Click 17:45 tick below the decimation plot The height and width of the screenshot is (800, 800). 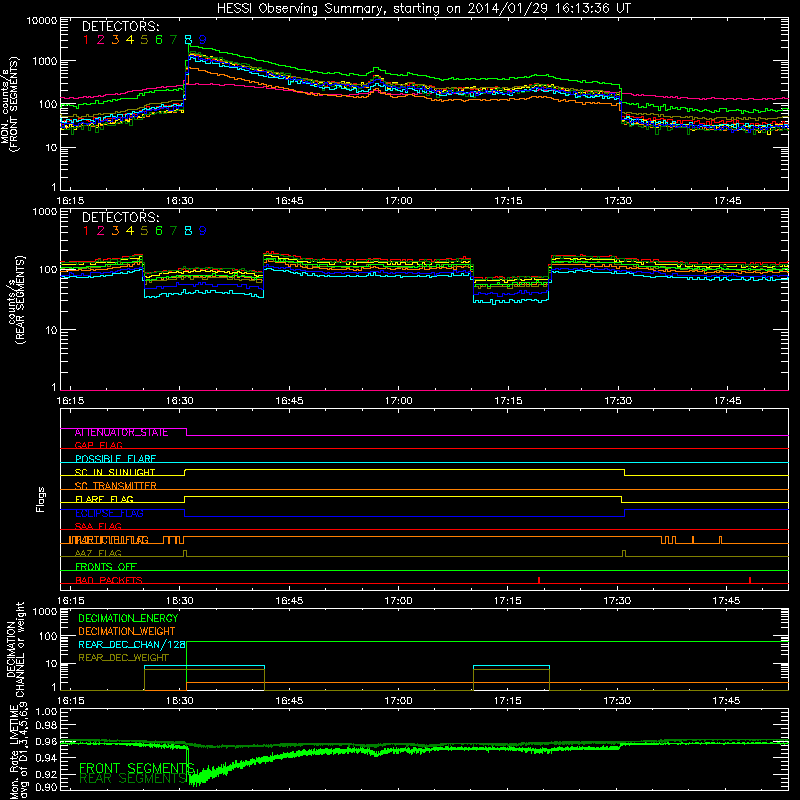click(x=727, y=701)
